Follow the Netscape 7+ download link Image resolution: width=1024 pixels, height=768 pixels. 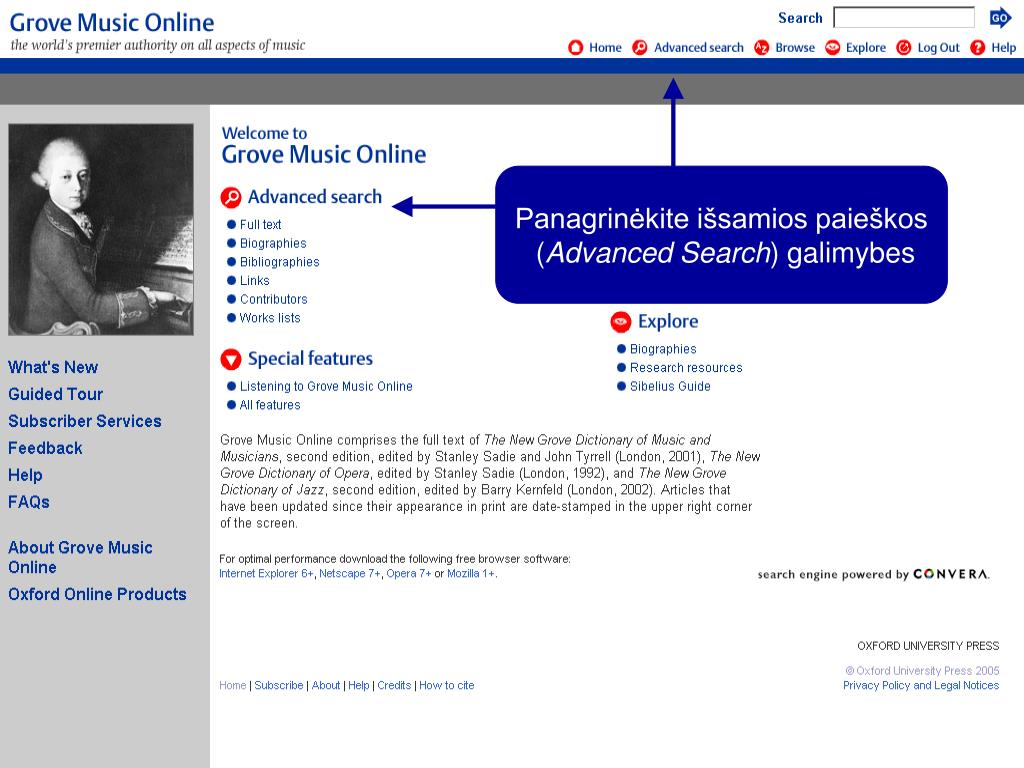(350, 573)
